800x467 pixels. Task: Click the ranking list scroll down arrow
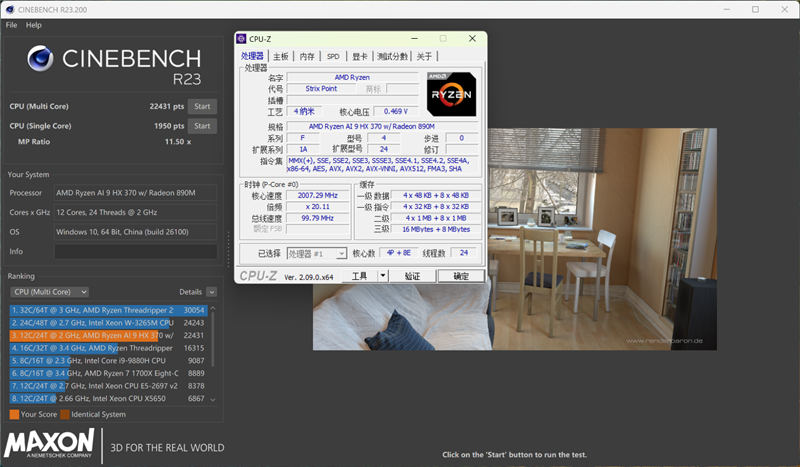click(213, 400)
